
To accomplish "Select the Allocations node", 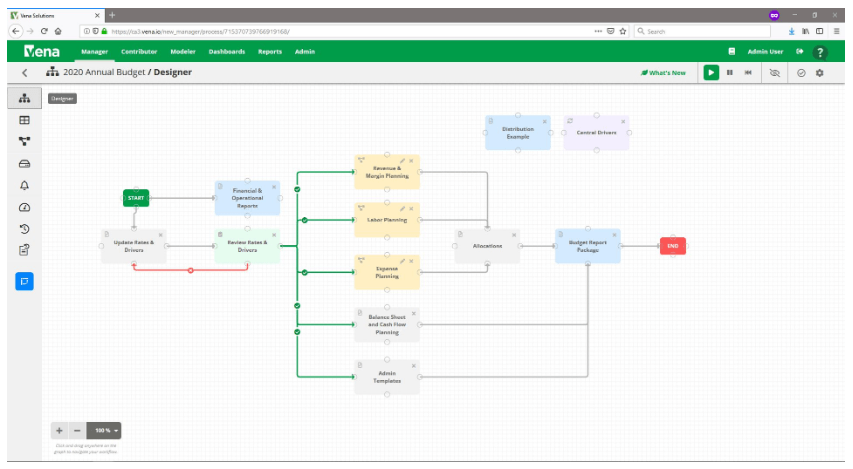I will (487, 246).
